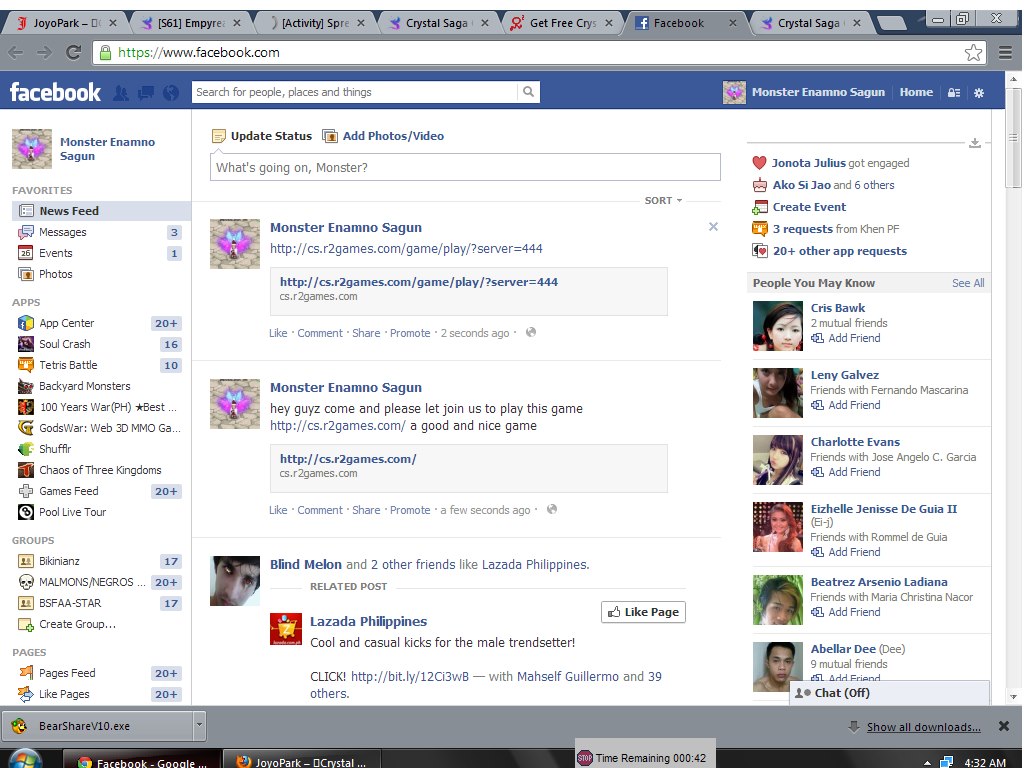
Task: Click the search magnifier button
Action: click(x=529, y=92)
